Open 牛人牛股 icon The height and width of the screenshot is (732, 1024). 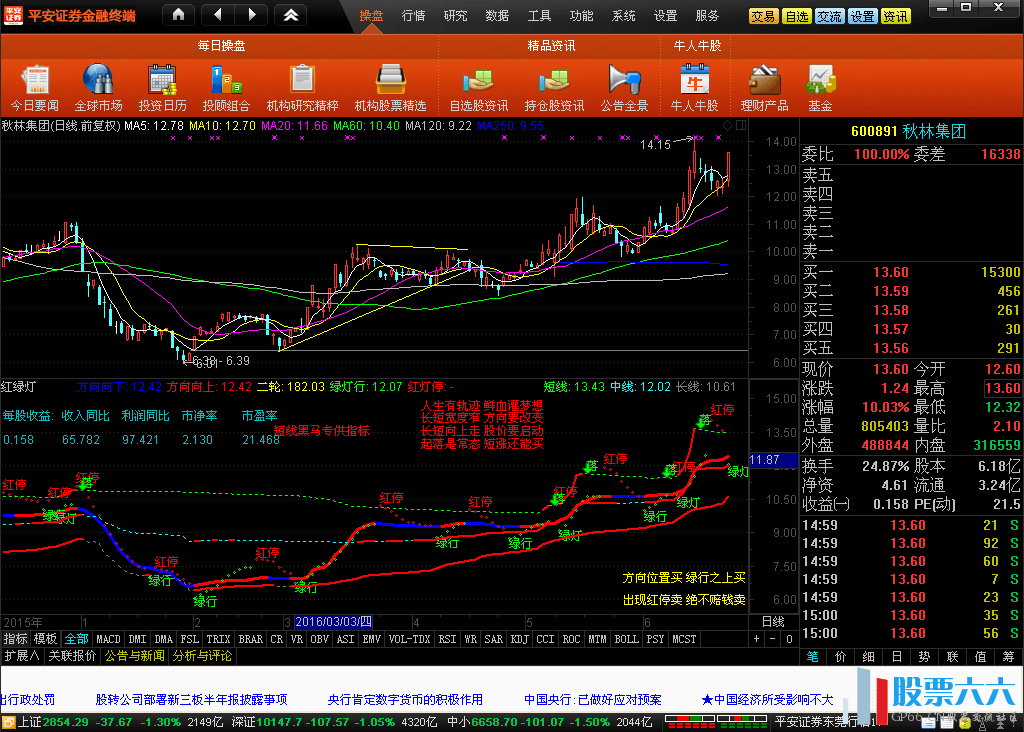click(694, 88)
